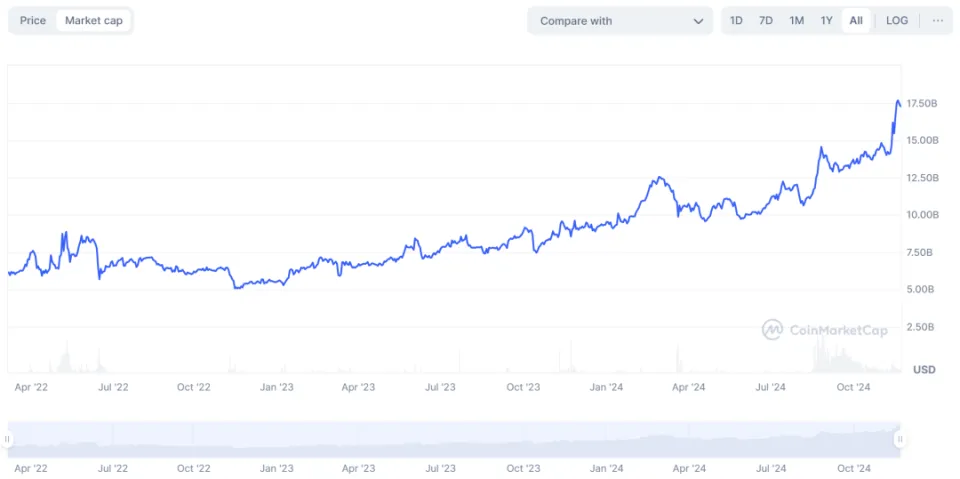Click the chart peak near 17.50B
Viewport: 960px width, 479px height.
(898, 101)
